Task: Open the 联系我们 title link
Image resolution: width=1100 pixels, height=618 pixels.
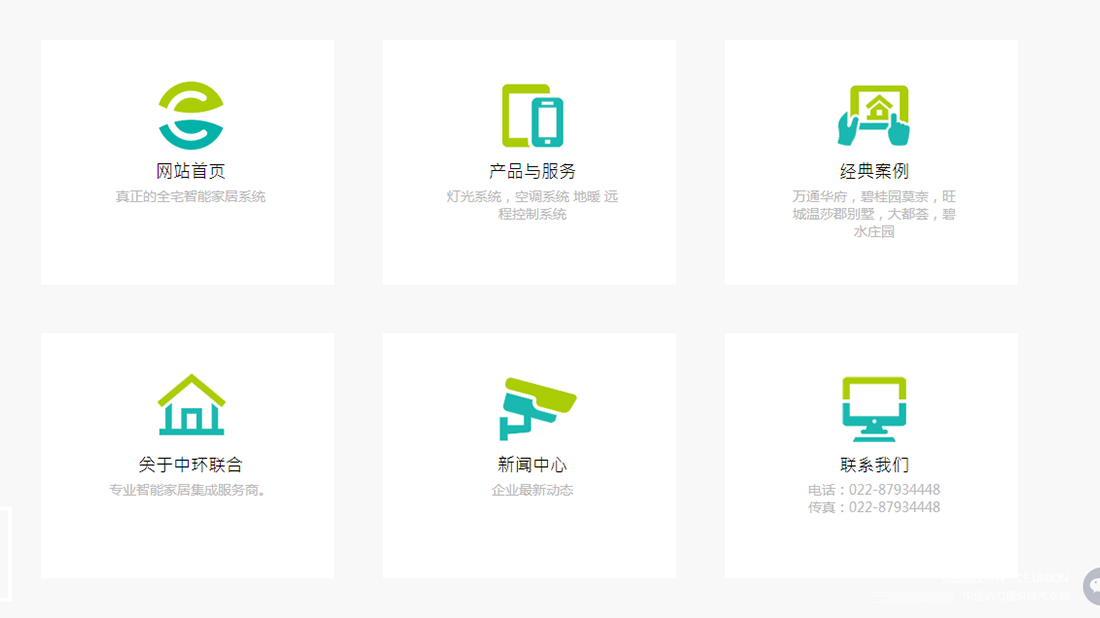Action: [874, 464]
